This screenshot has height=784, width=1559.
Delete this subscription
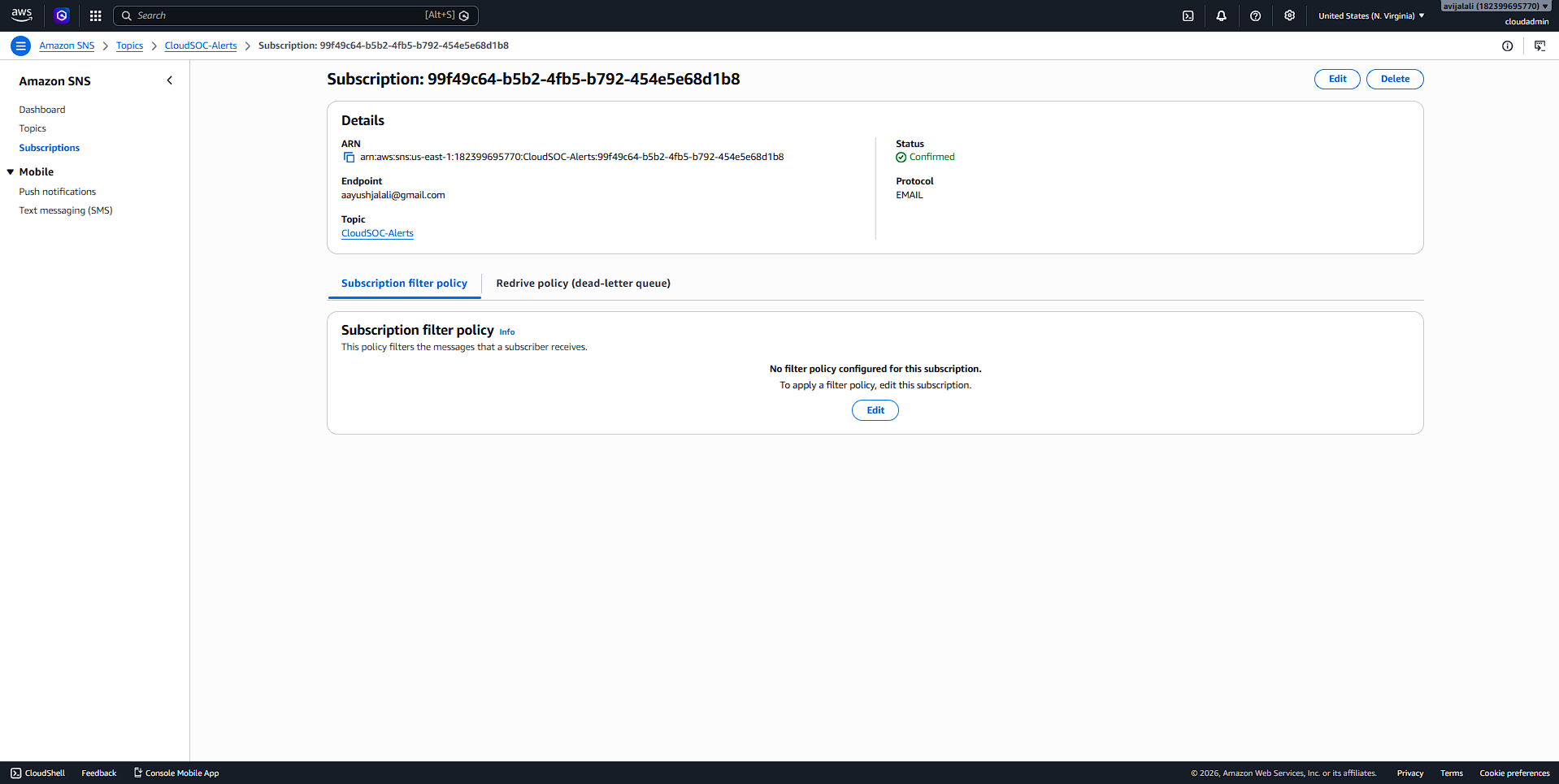1395,79
